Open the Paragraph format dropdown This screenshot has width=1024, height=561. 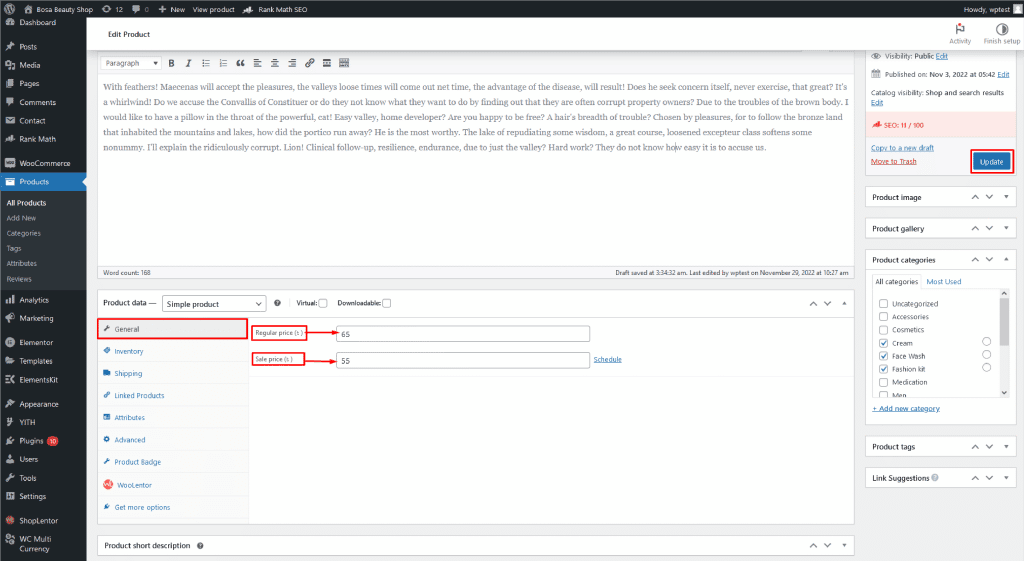(131, 63)
